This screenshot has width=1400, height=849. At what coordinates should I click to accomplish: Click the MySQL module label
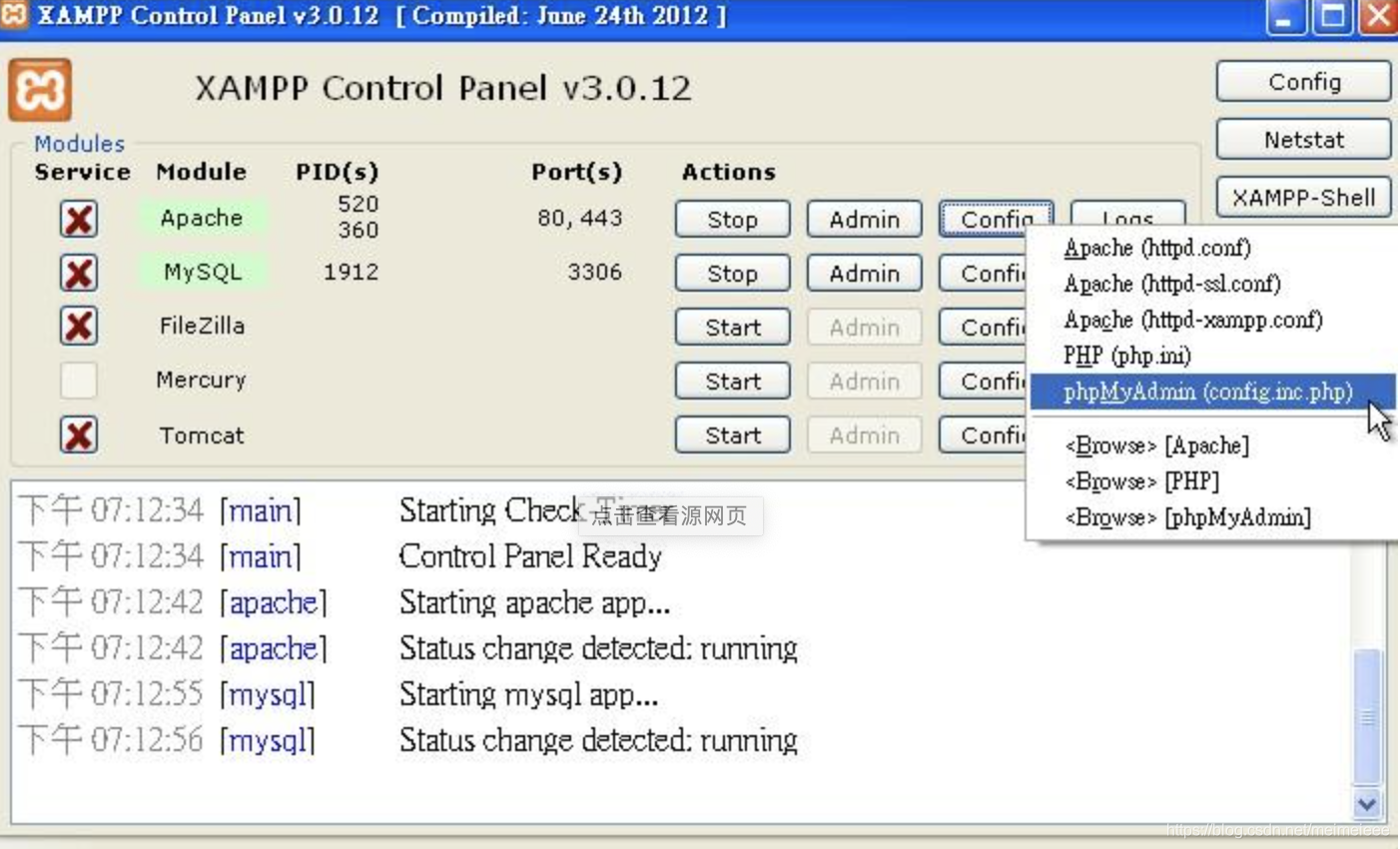click(x=202, y=272)
